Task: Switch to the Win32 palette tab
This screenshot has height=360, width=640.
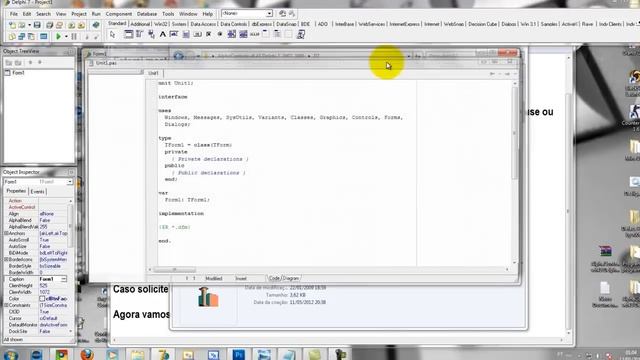Action: pyautogui.click(x=161, y=24)
